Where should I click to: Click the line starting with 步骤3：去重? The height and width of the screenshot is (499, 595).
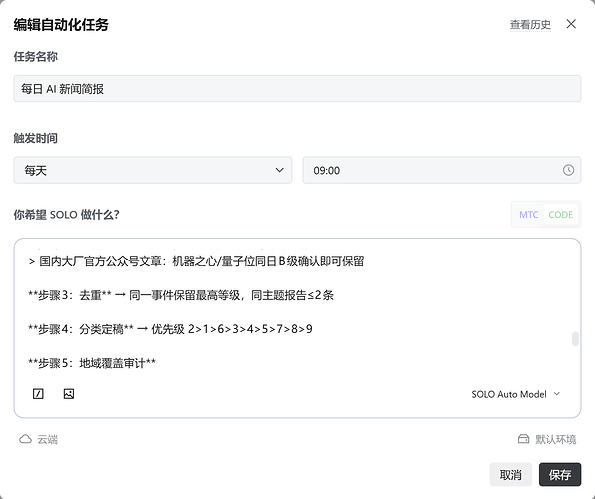click(181, 295)
